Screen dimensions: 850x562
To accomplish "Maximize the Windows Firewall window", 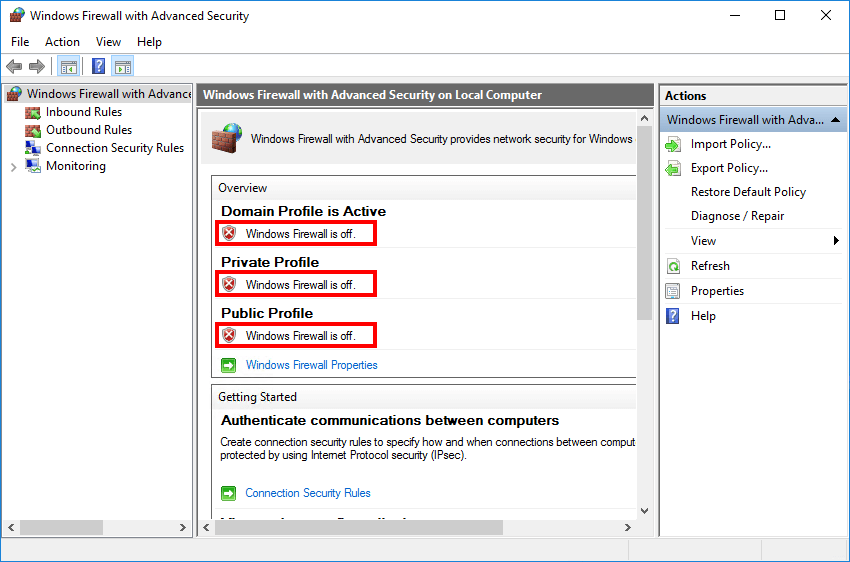I will pos(780,15).
